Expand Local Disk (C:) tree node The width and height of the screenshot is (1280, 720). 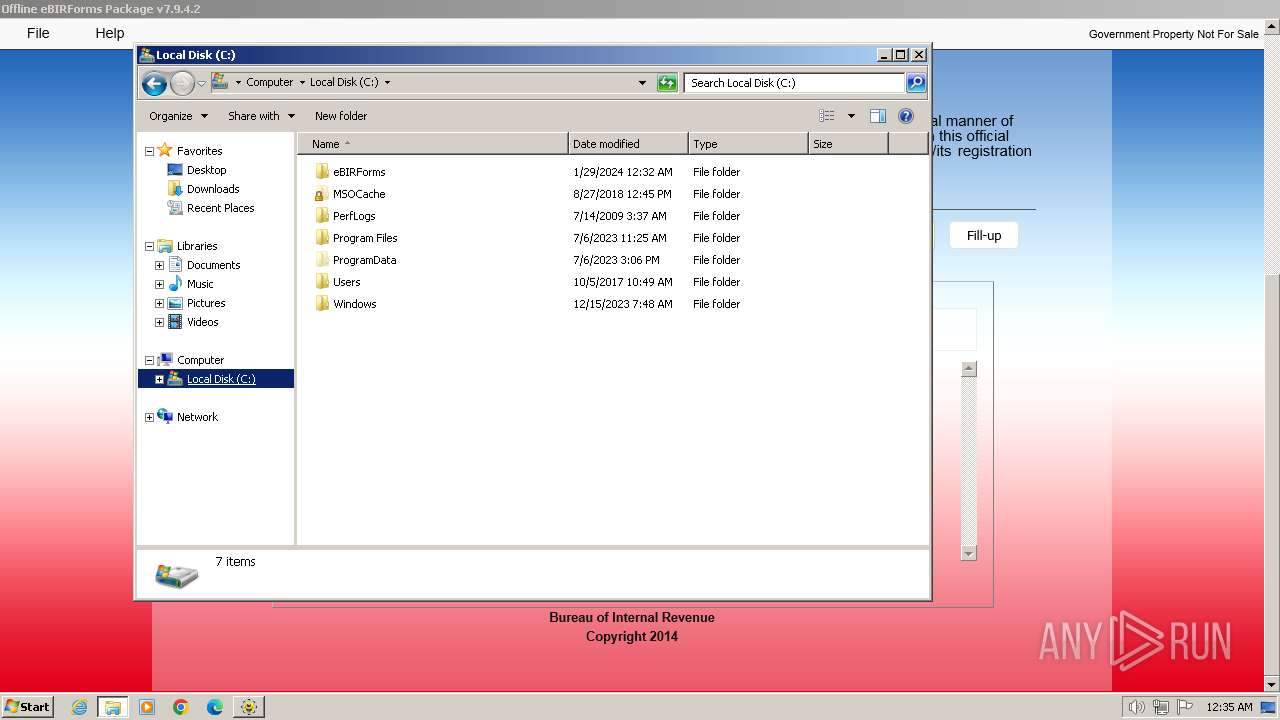pyautogui.click(x=159, y=379)
